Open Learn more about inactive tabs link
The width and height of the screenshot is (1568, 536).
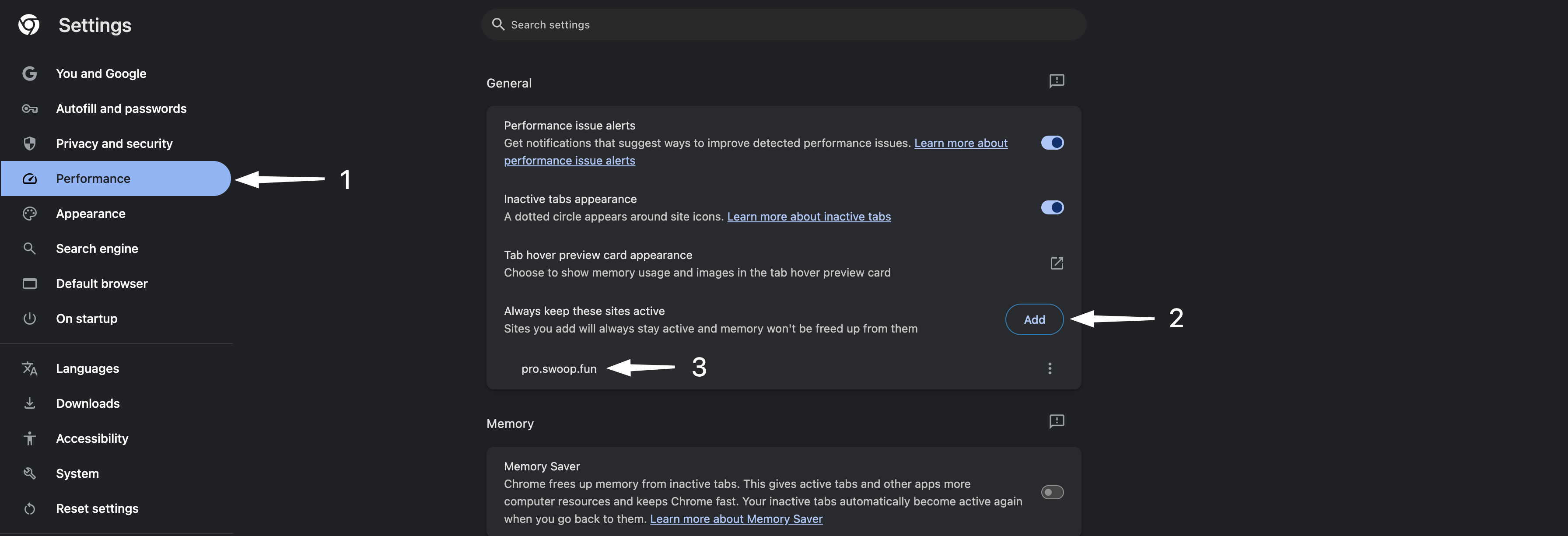[808, 217]
